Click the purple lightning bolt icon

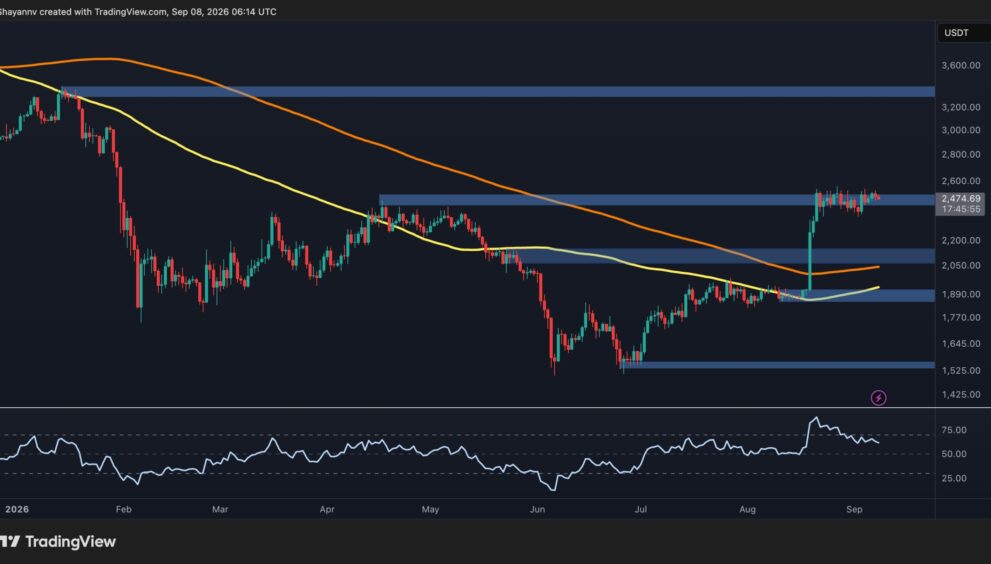tap(879, 398)
